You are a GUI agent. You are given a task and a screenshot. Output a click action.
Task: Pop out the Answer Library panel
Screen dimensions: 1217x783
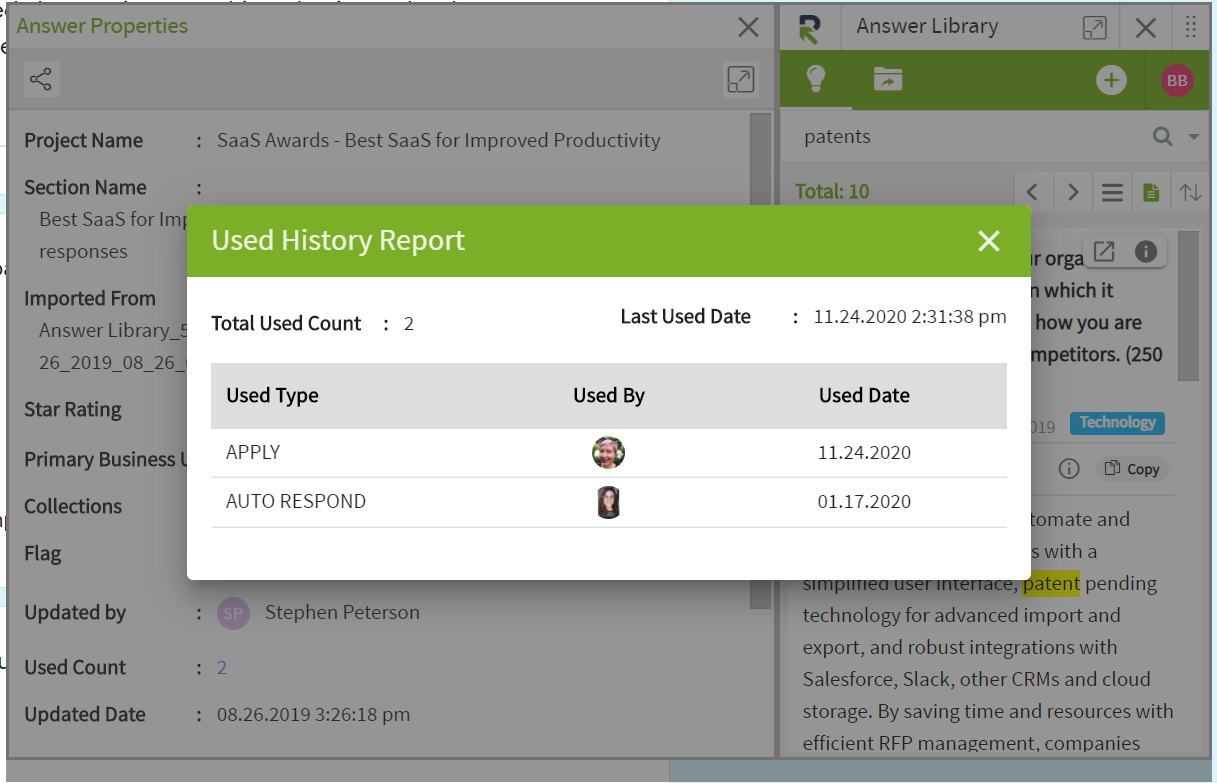[1095, 27]
